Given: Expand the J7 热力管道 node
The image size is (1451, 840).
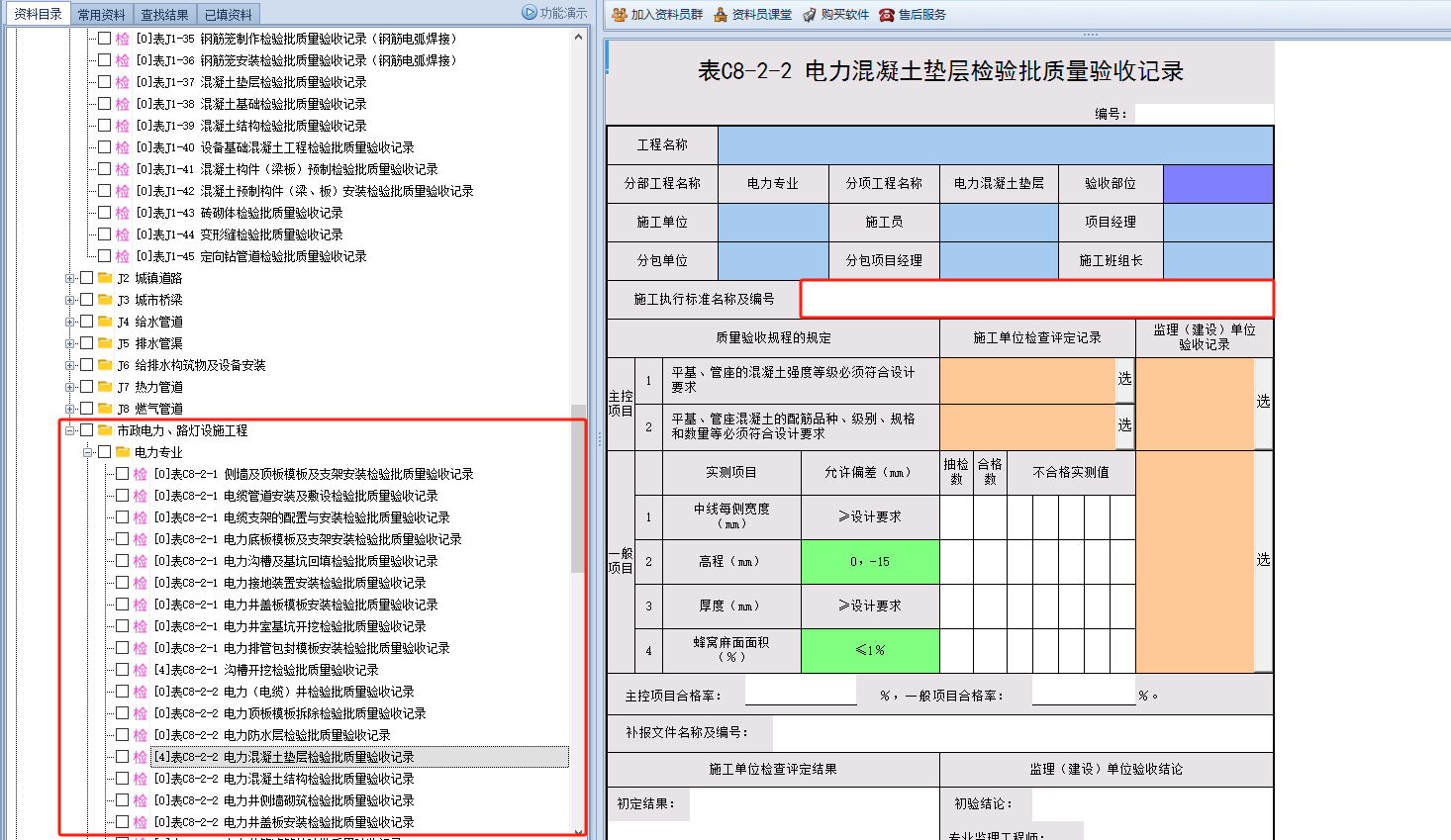Looking at the screenshot, I should point(70,387).
